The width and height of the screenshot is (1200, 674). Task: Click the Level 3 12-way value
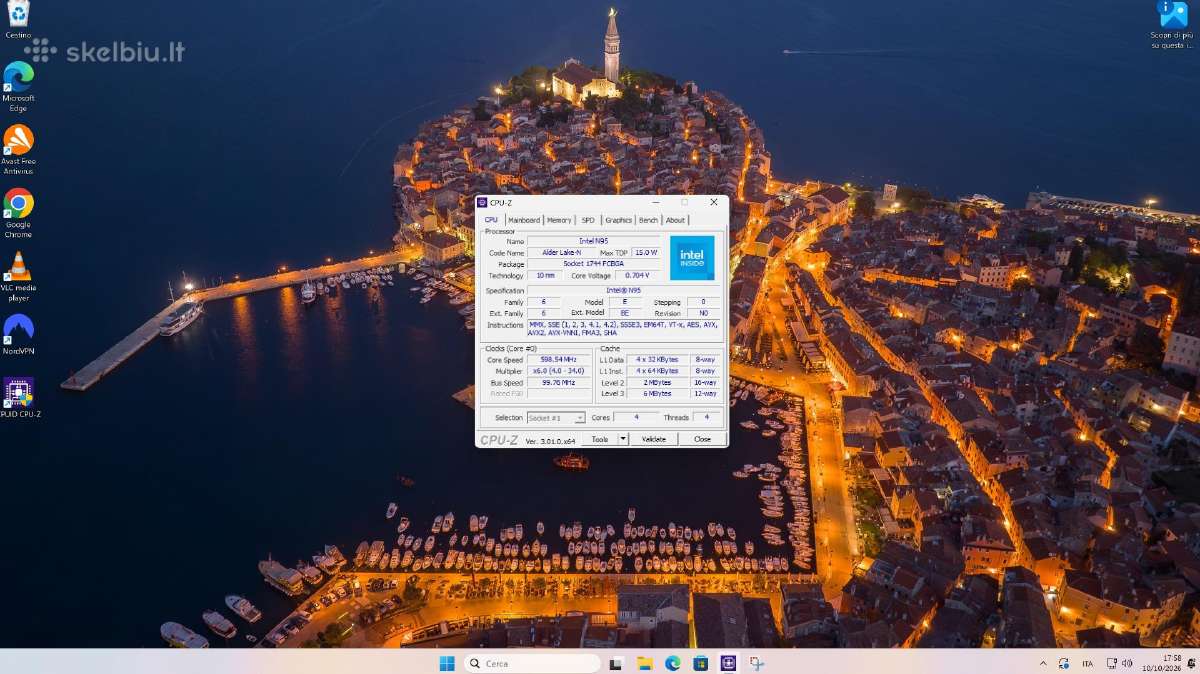704,393
